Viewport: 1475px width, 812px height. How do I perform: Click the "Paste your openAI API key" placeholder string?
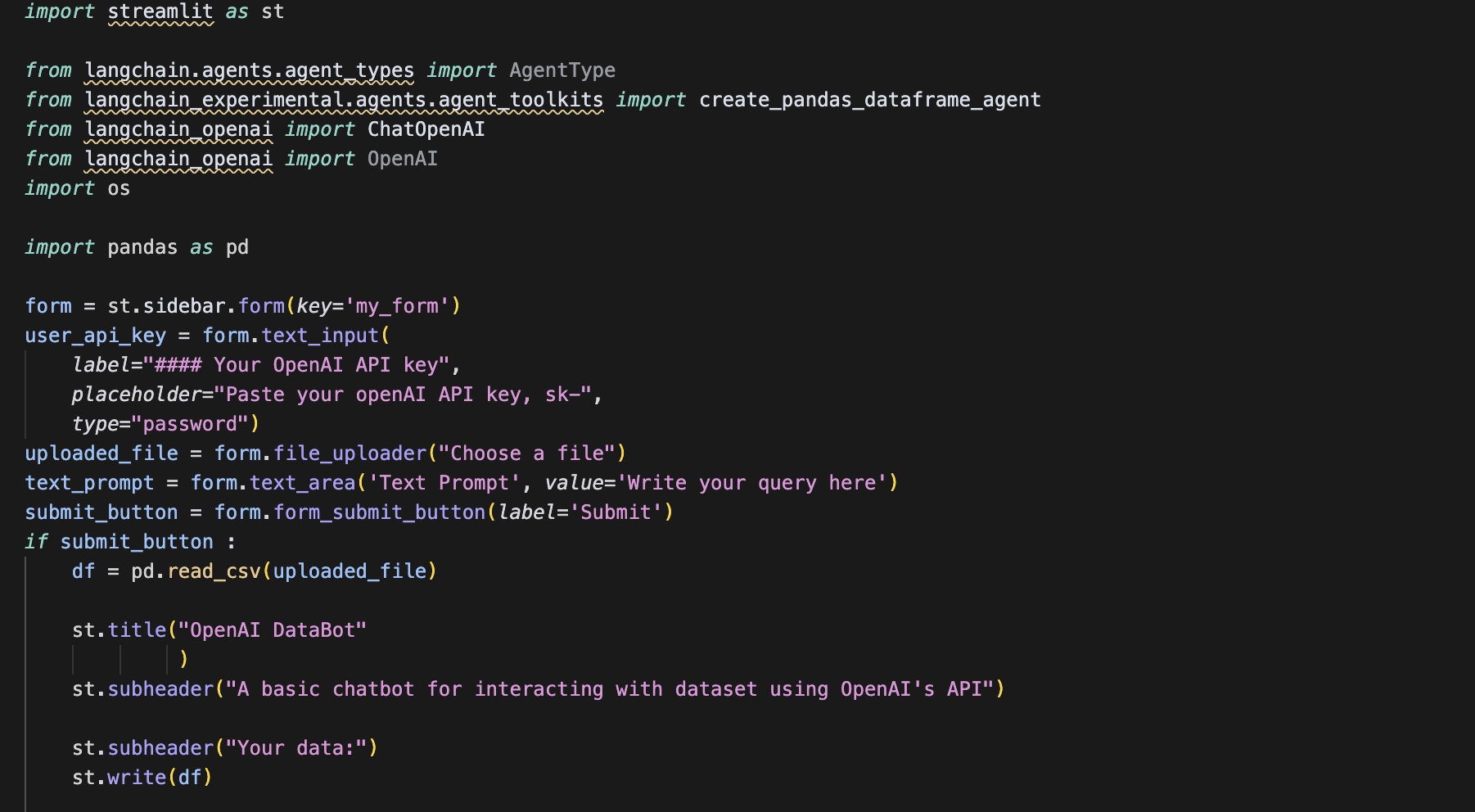pyautogui.click(x=403, y=395)
